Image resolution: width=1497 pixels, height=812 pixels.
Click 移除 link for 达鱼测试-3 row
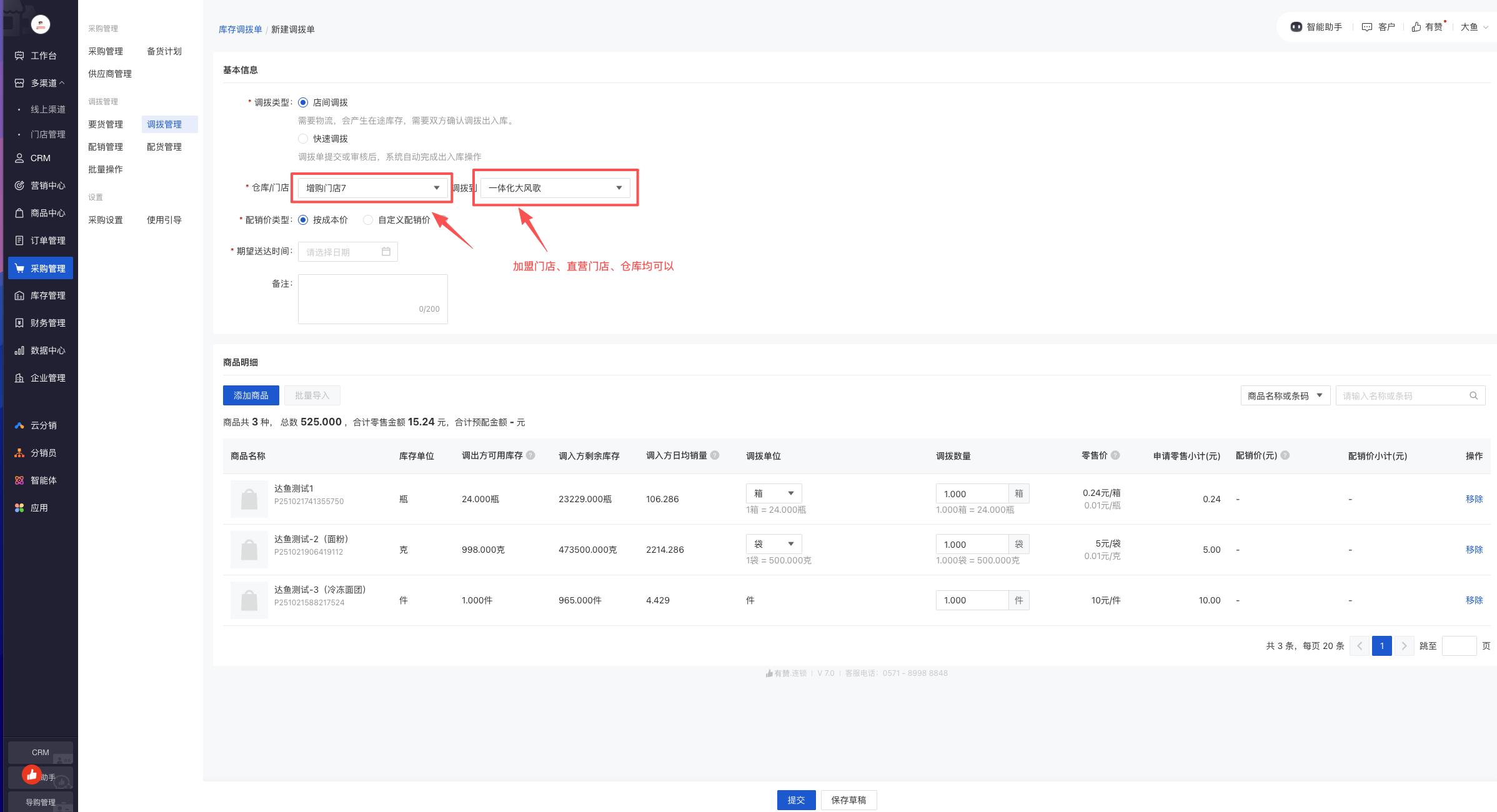1474,600
